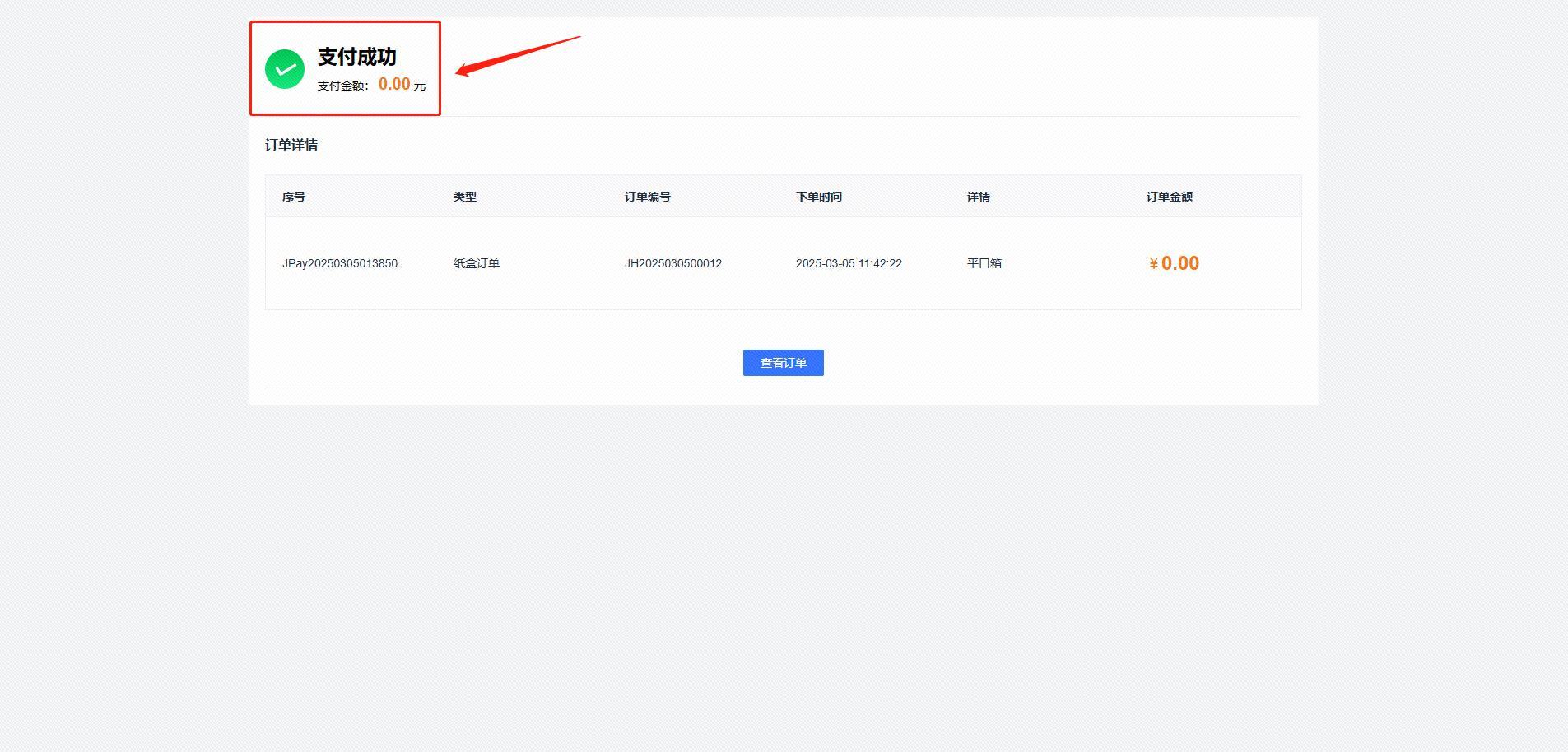Click order time 2025-03-05 11:42:22
1568x752 pixels.
click(849, 263)
